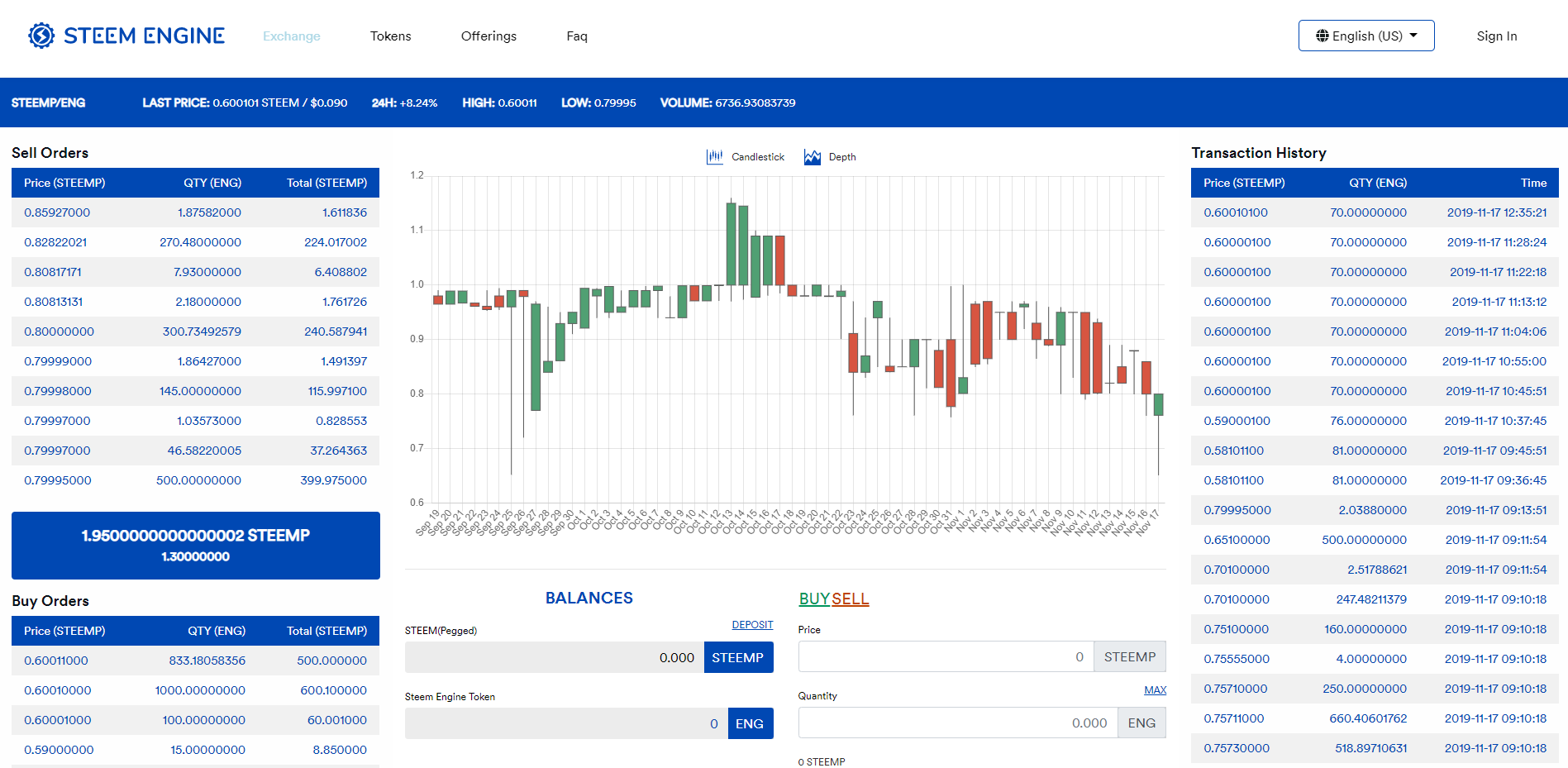The width and height of the screenshot is (1568, 768).
Task: Click the STEEM ENGINE brand name
Action: (x=144, y=36)
